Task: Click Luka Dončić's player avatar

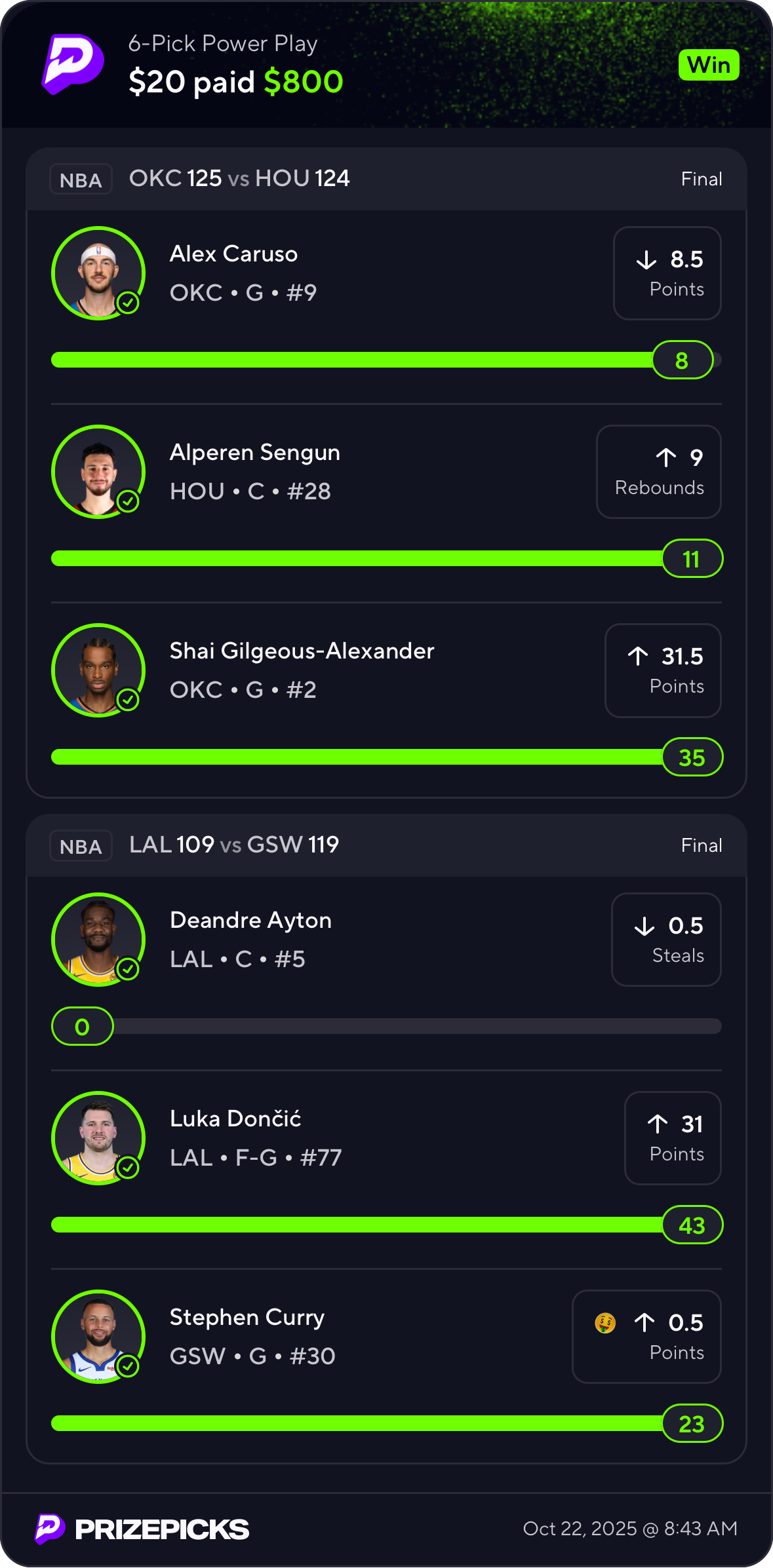Action: tap(98, 1138)
